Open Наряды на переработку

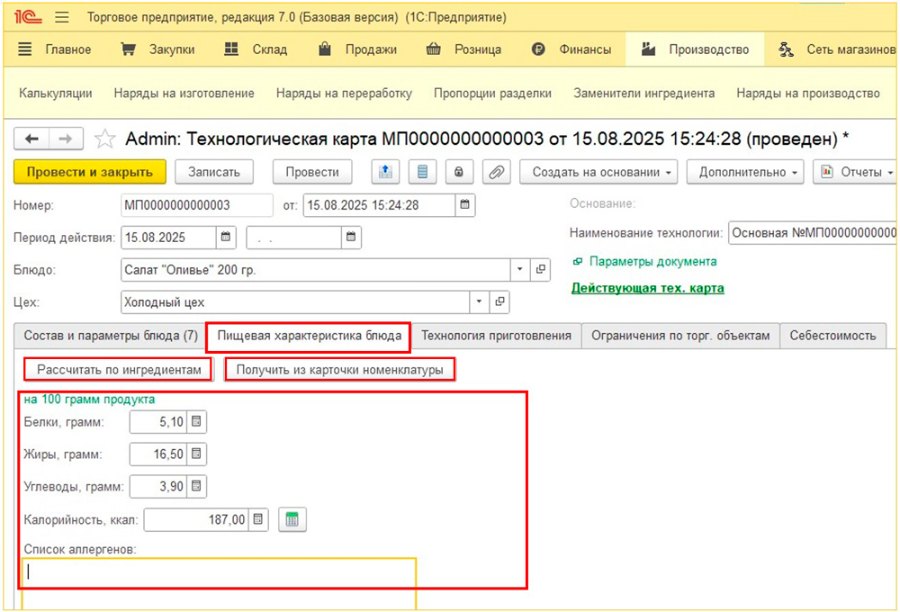point(344,93)
